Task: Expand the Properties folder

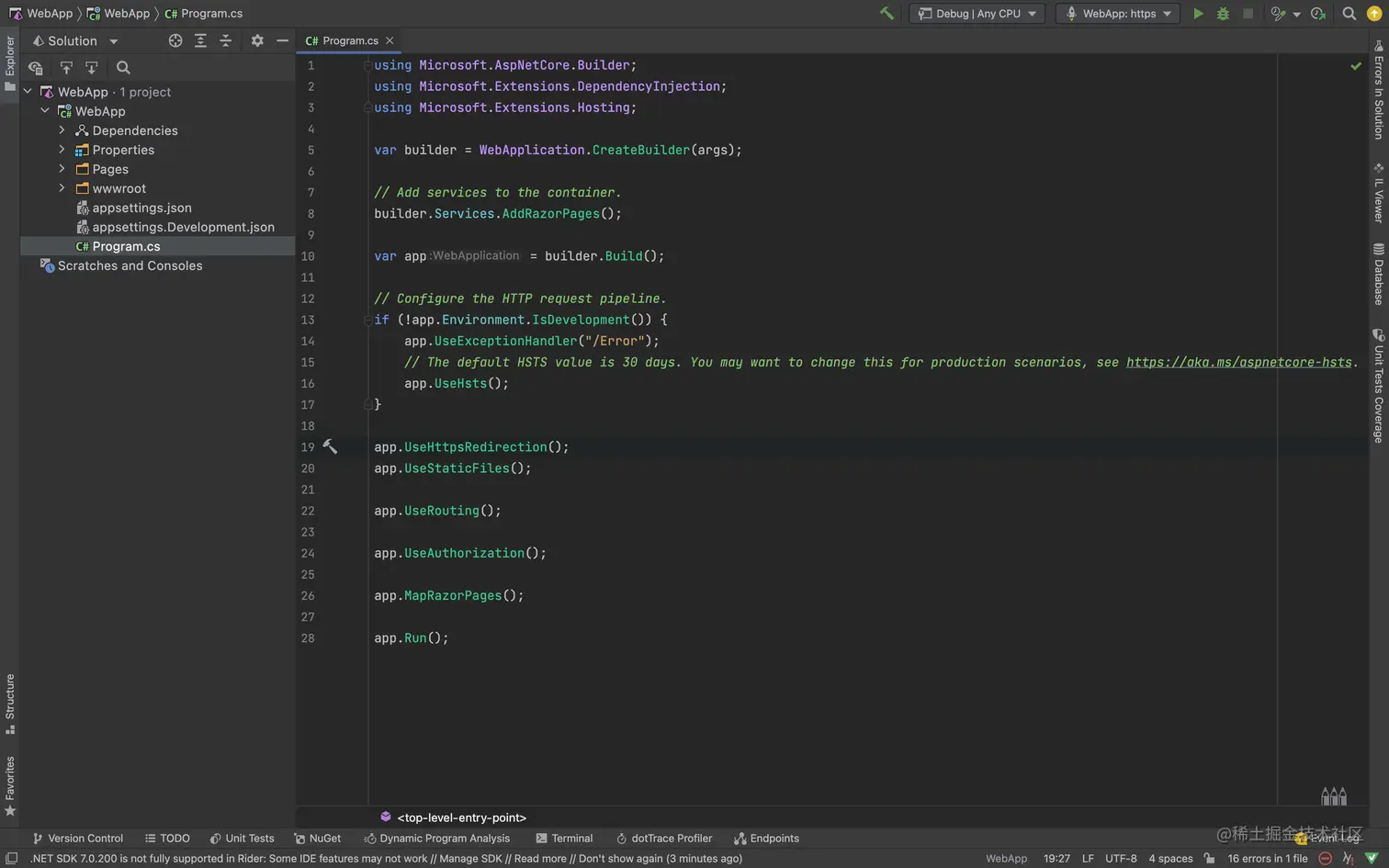Action: pyautogui.click(x=62, y=150)
